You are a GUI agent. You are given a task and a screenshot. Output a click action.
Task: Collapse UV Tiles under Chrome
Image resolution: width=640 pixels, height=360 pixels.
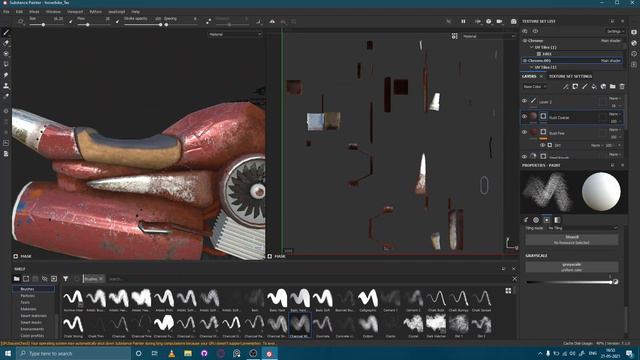click(x=531, y=47)
